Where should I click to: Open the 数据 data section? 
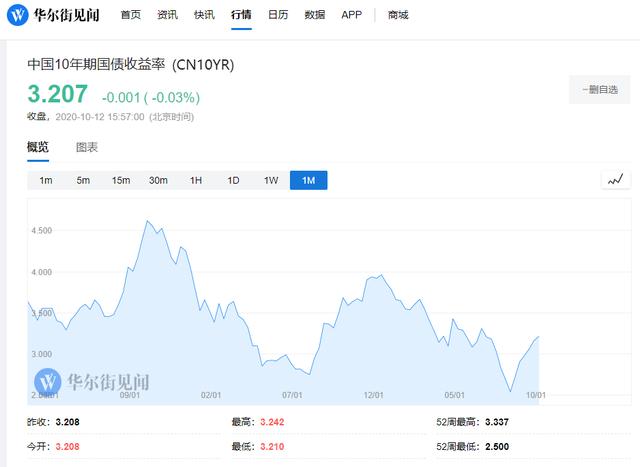pyautogui.click(x=315, y=15)
